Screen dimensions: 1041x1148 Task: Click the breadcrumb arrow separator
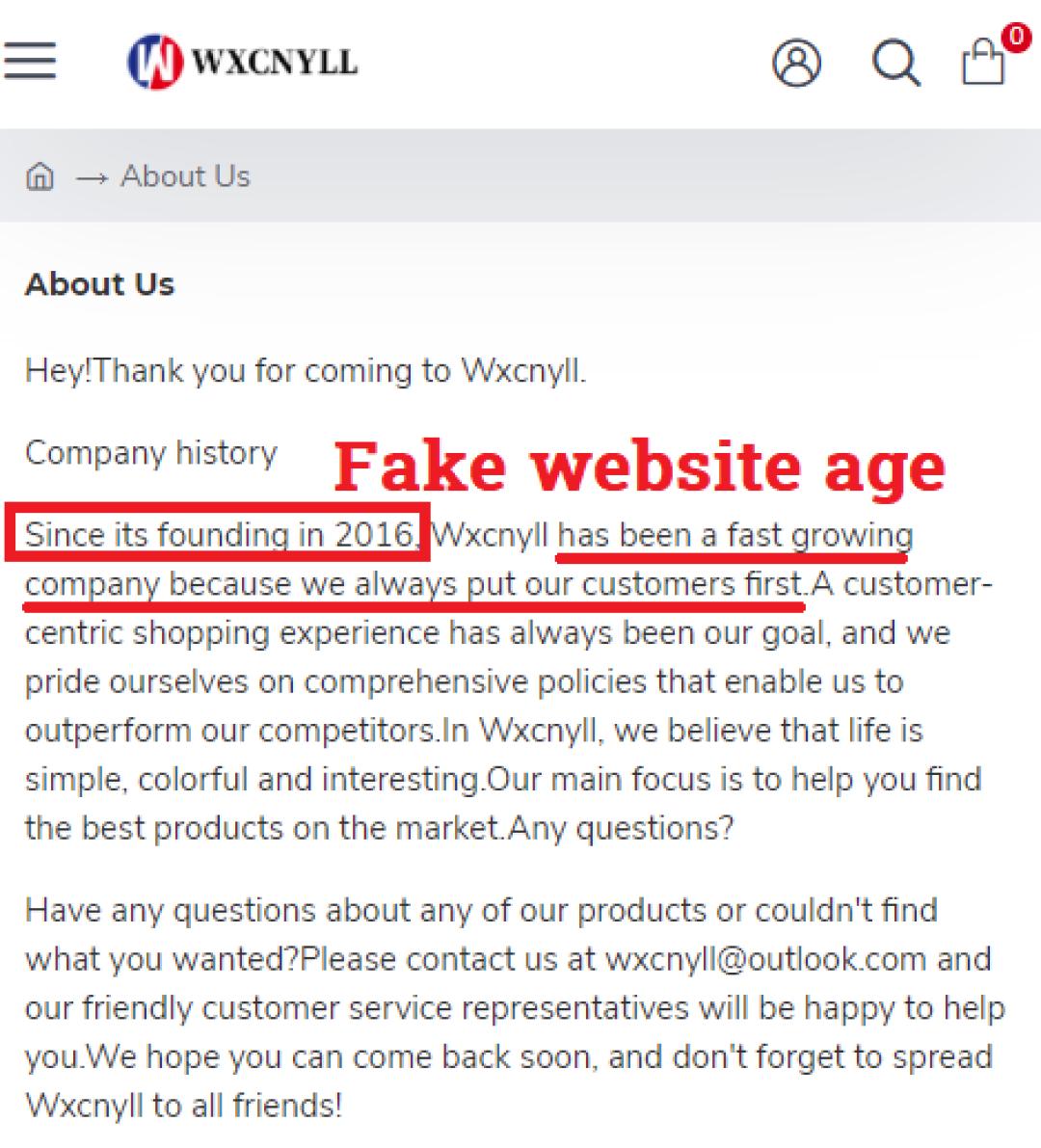tap(91, 178)
